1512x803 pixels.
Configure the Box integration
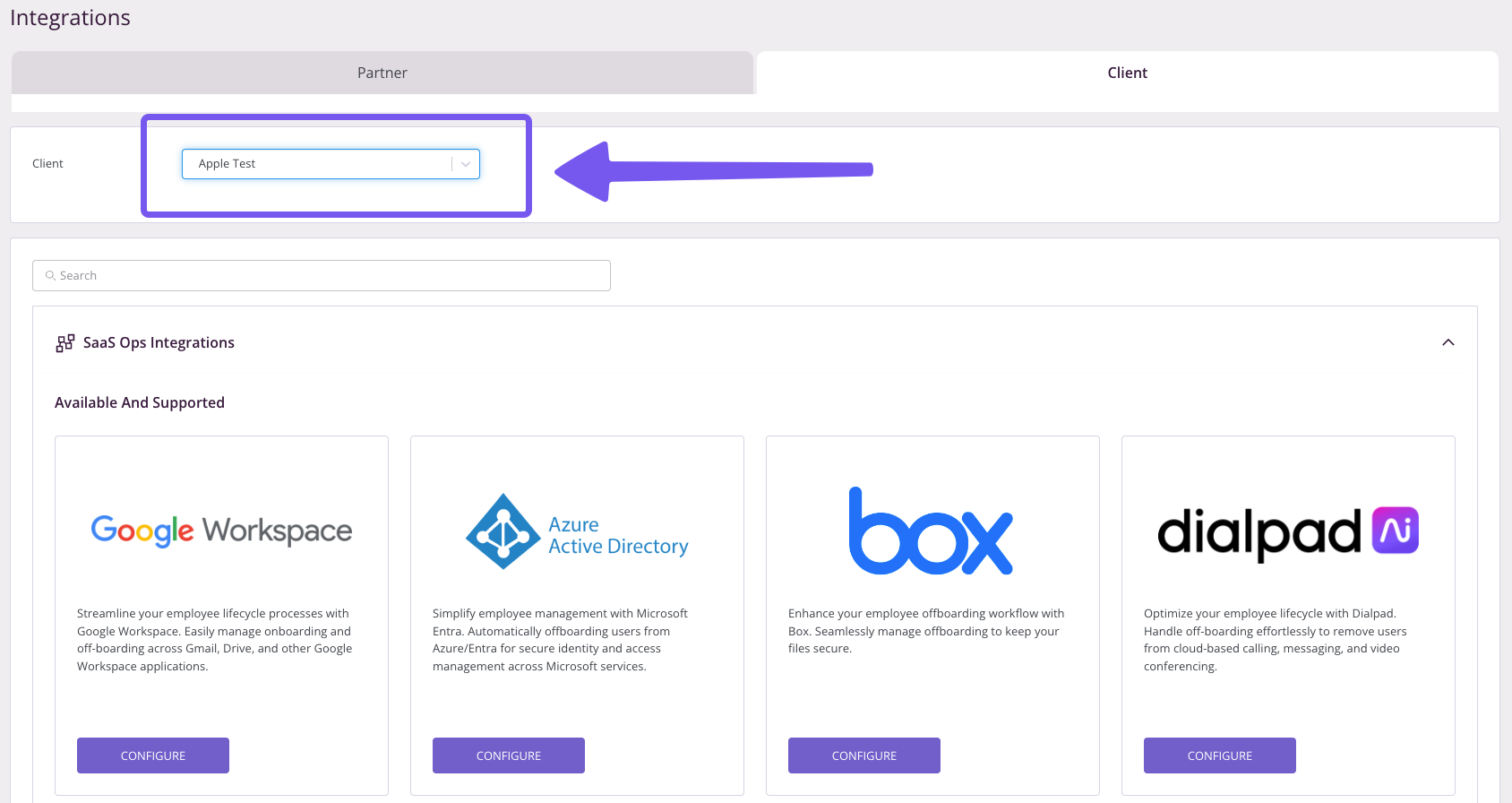[864, 756]
